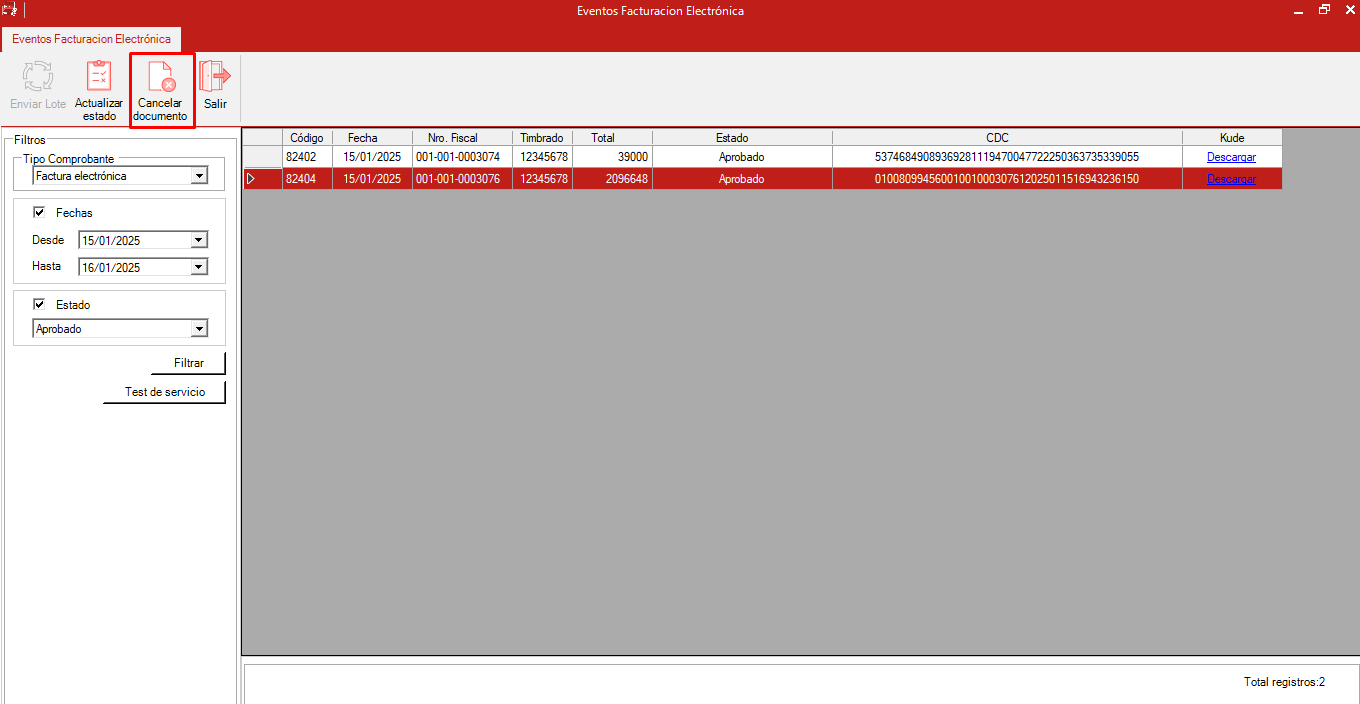Select the row with Código 82402
1360x704 pixels.
coord(300,157)
